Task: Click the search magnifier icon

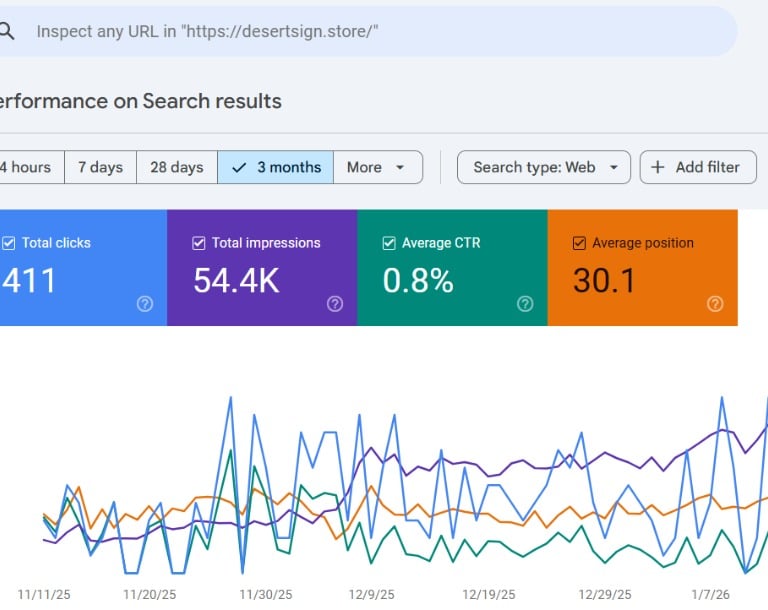Action: point(7,30)
